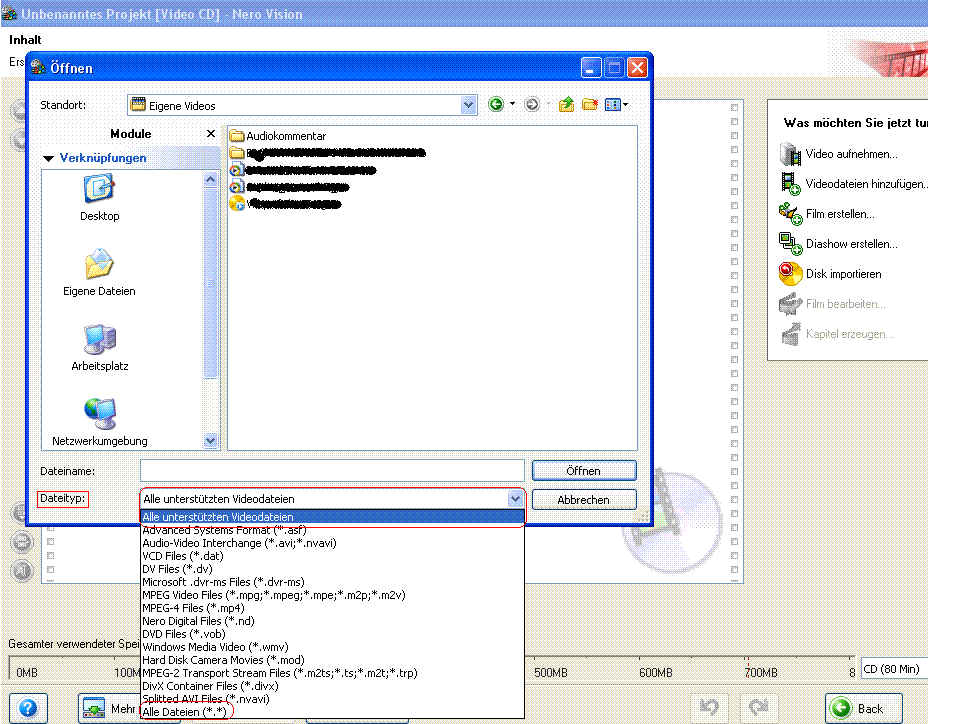Screen dimensions: 956x724
Task: Click the Öffnen button
Action: pyautogui.click(x=583, y=471)
